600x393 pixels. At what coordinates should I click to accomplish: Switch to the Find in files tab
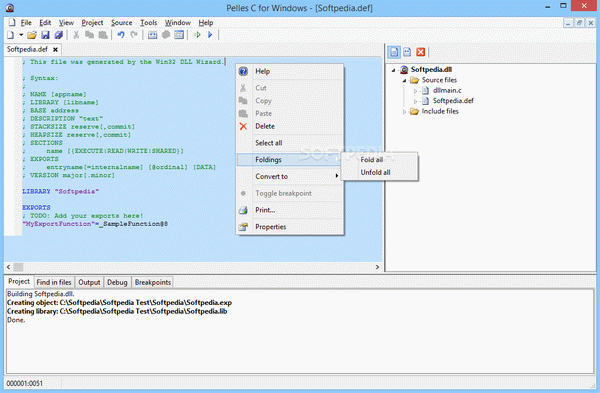[54, 282]
